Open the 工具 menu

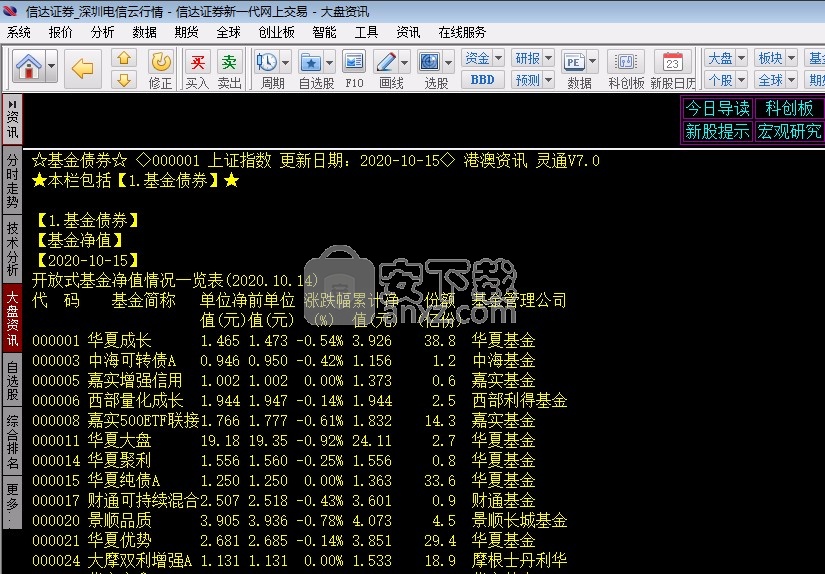[366, 33]
